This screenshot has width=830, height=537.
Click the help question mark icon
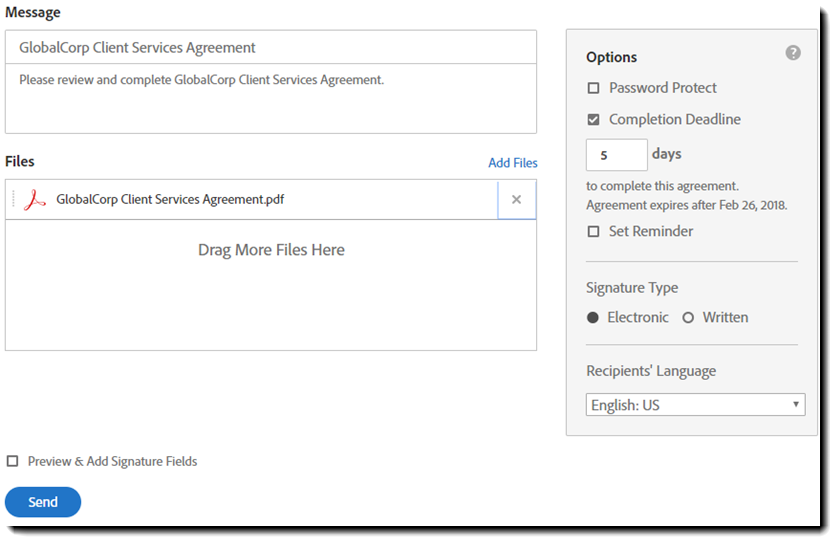tap(793, 53)
